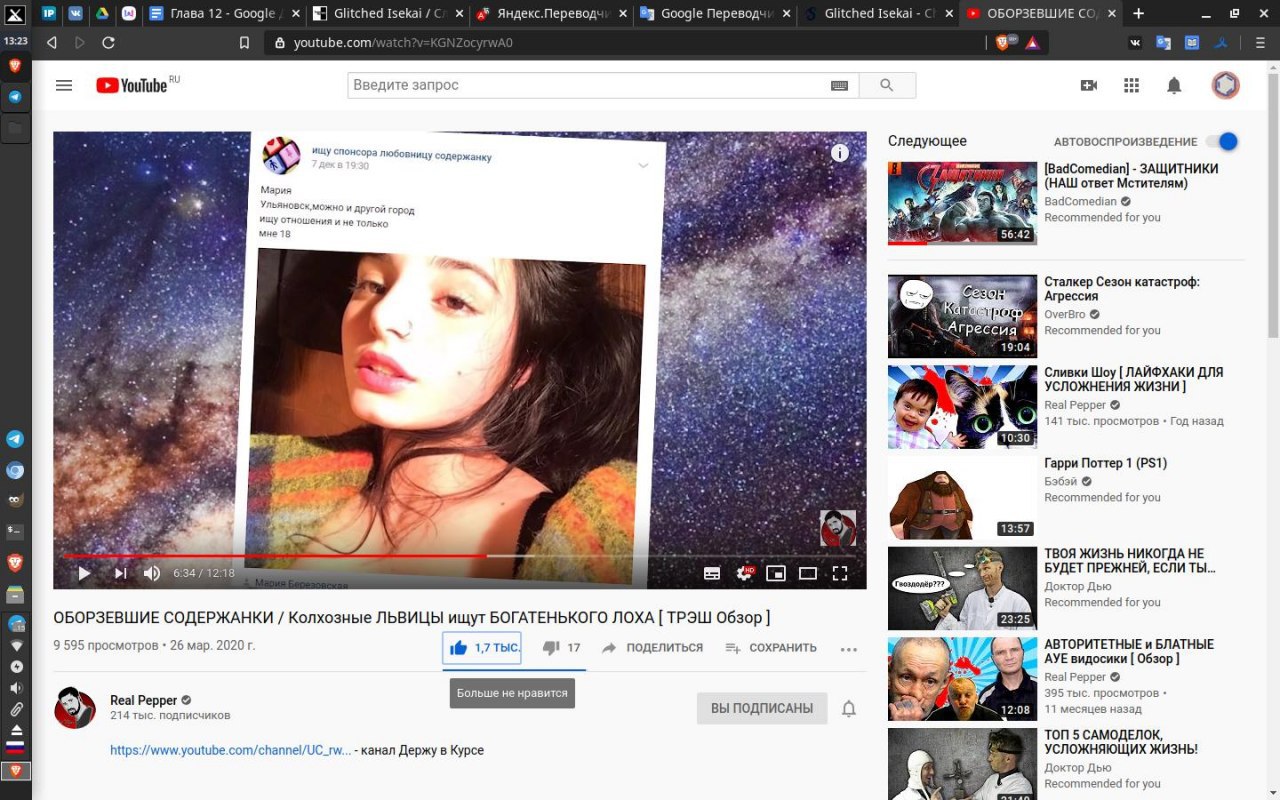Open Telegram in the left dock
The image size is (1280, 800).
pyautogui.click(x=15, y=439)
